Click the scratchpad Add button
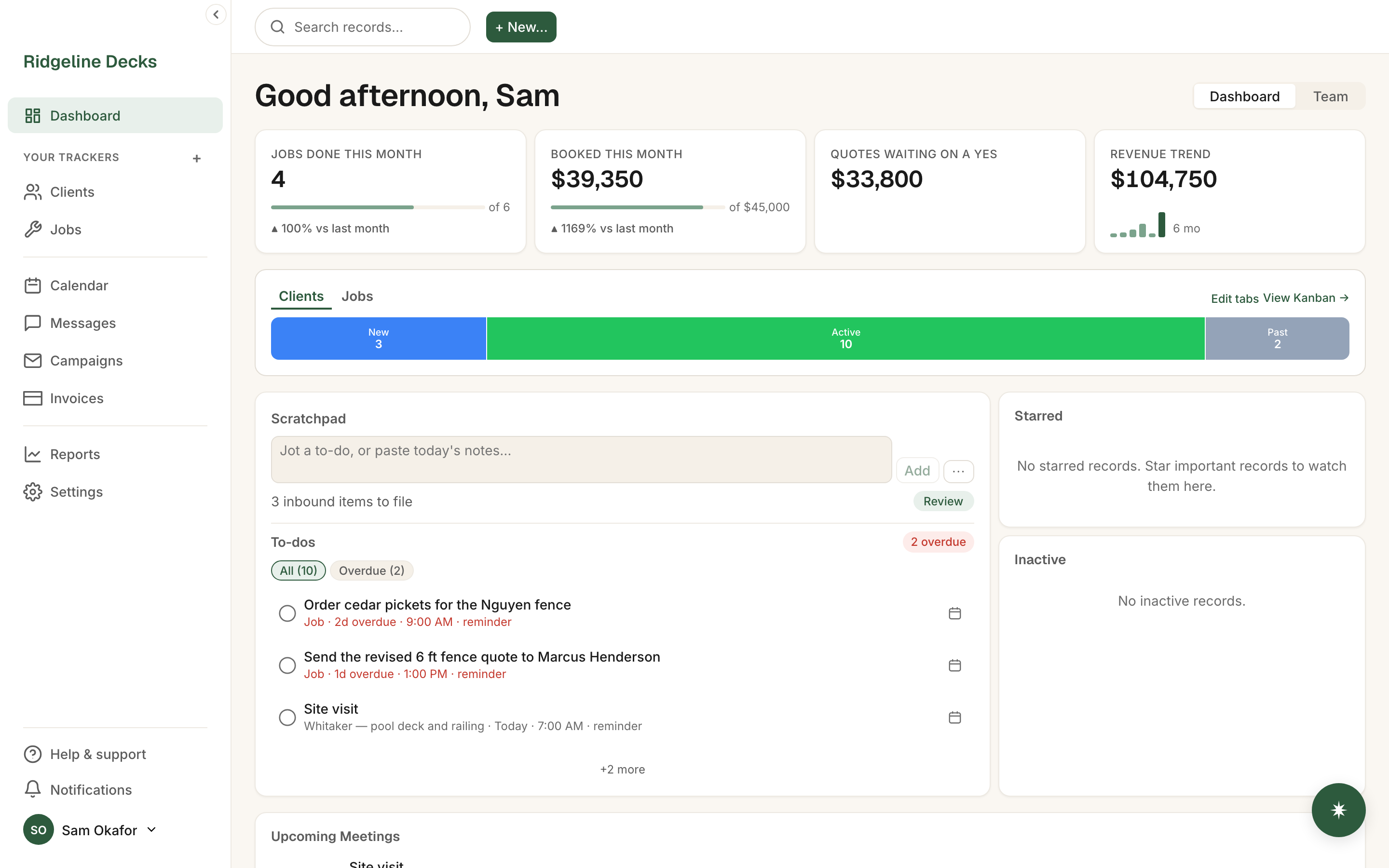 tap(917, 471)
